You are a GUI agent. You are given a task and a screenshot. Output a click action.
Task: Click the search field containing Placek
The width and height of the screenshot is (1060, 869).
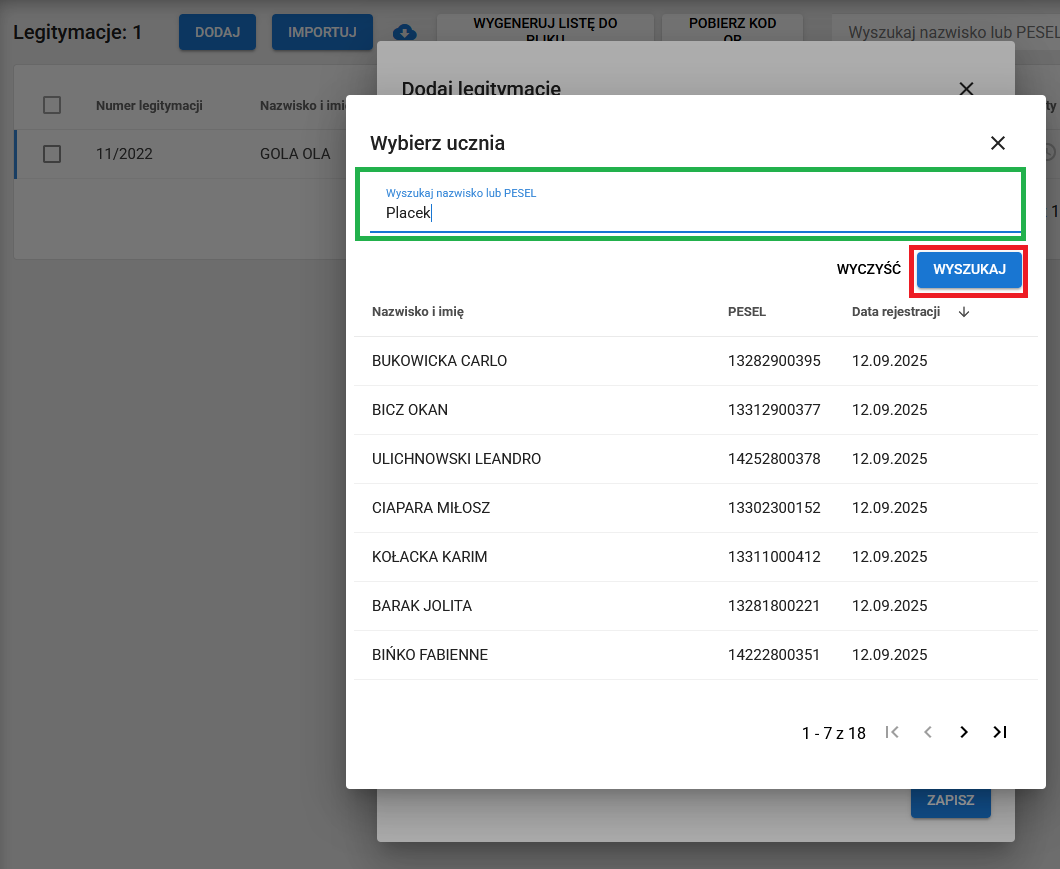690,212
